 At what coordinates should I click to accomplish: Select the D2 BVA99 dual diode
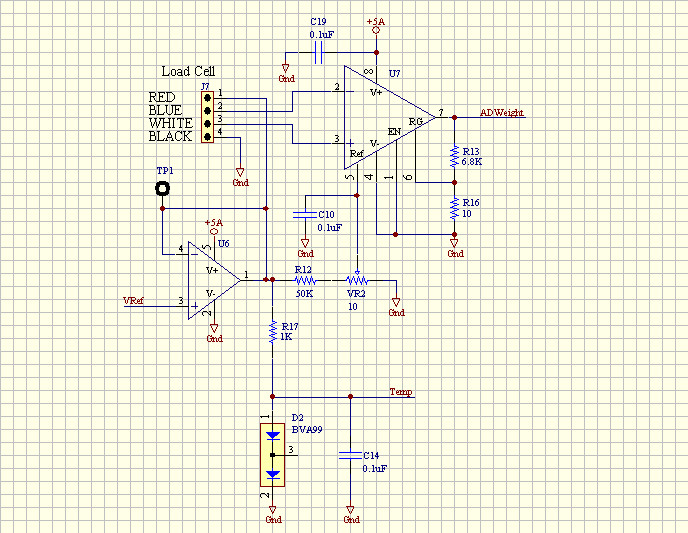click(272, 455)
